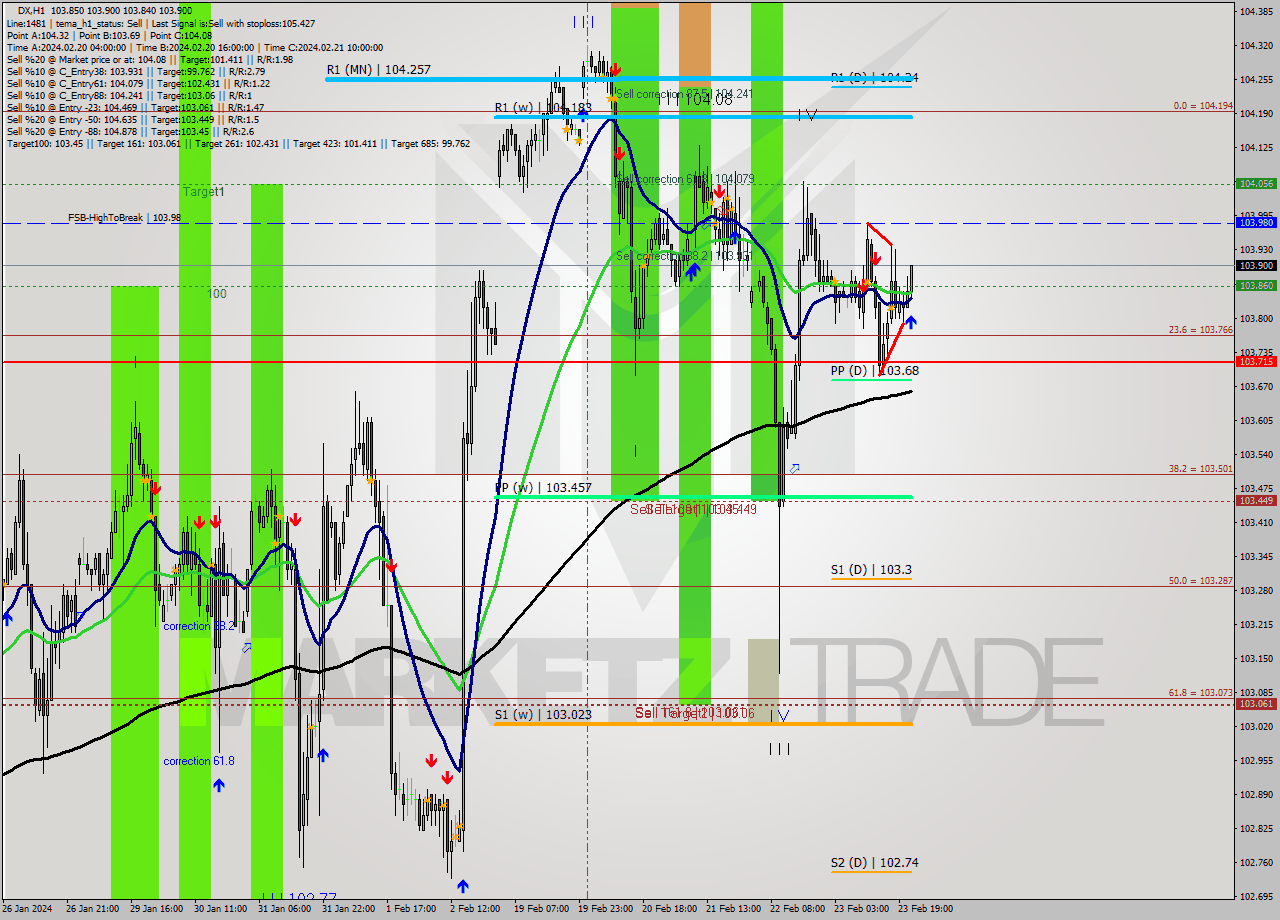Click the 102.695 price scale tick
The image size is (1280, 920).
point(1255,896)
